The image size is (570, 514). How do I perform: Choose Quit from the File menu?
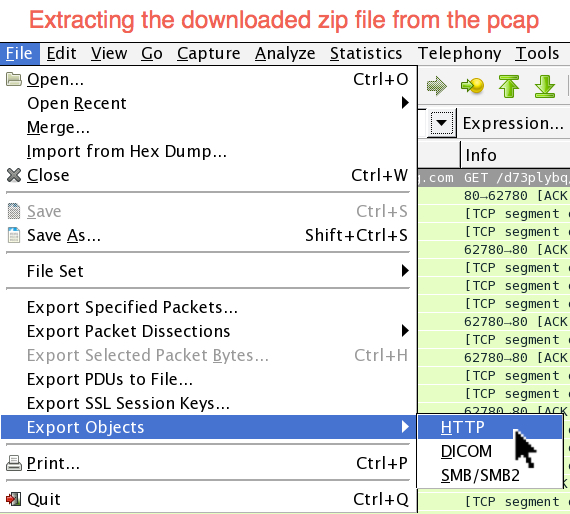(209, 499)
